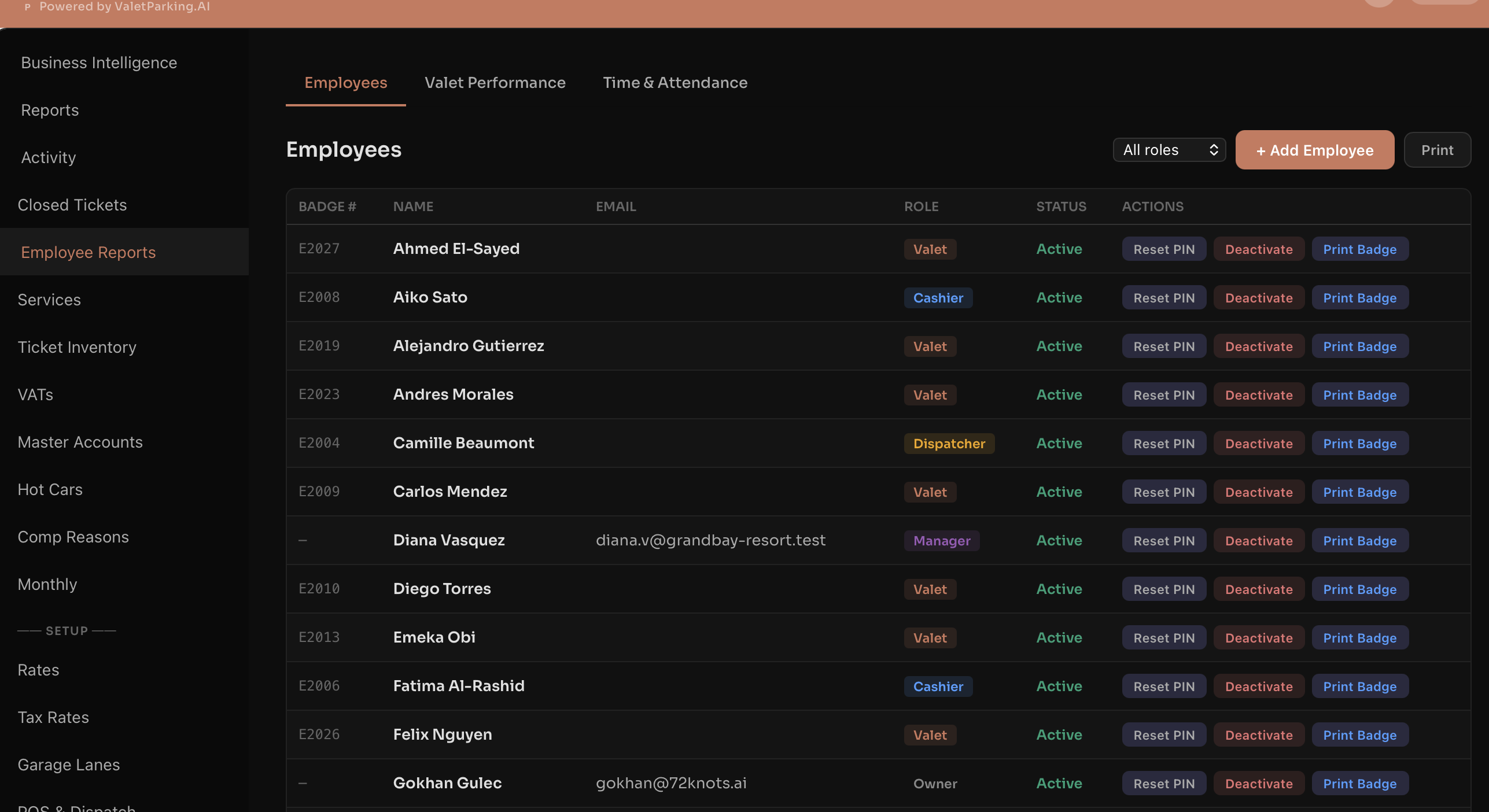Deactivate Felix Nguyen
The image size is (1489, 812).
pos(1259,735)
